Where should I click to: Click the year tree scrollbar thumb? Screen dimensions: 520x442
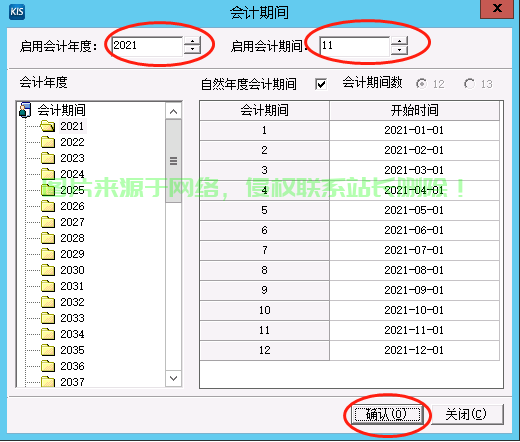[173, 161]
